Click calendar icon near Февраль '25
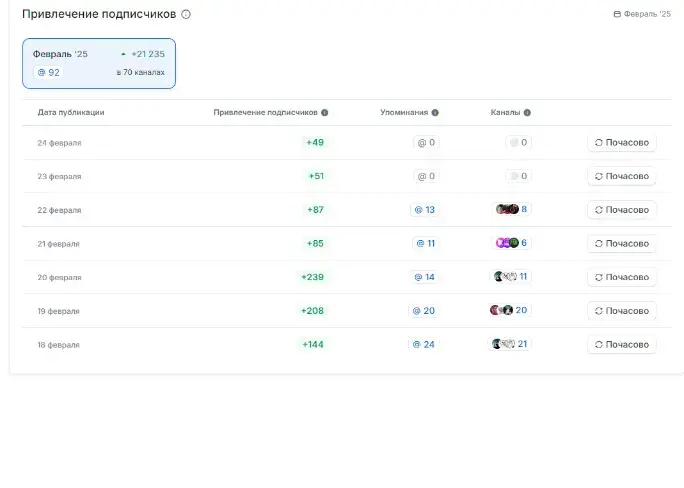The height and width of the screenshot is (488, 684). [x=617, y=14]
